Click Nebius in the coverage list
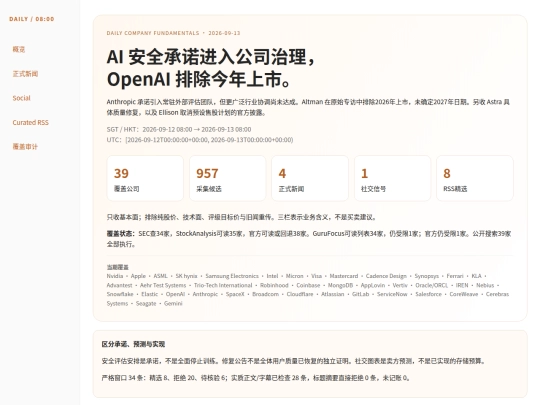 click(485, 285)
